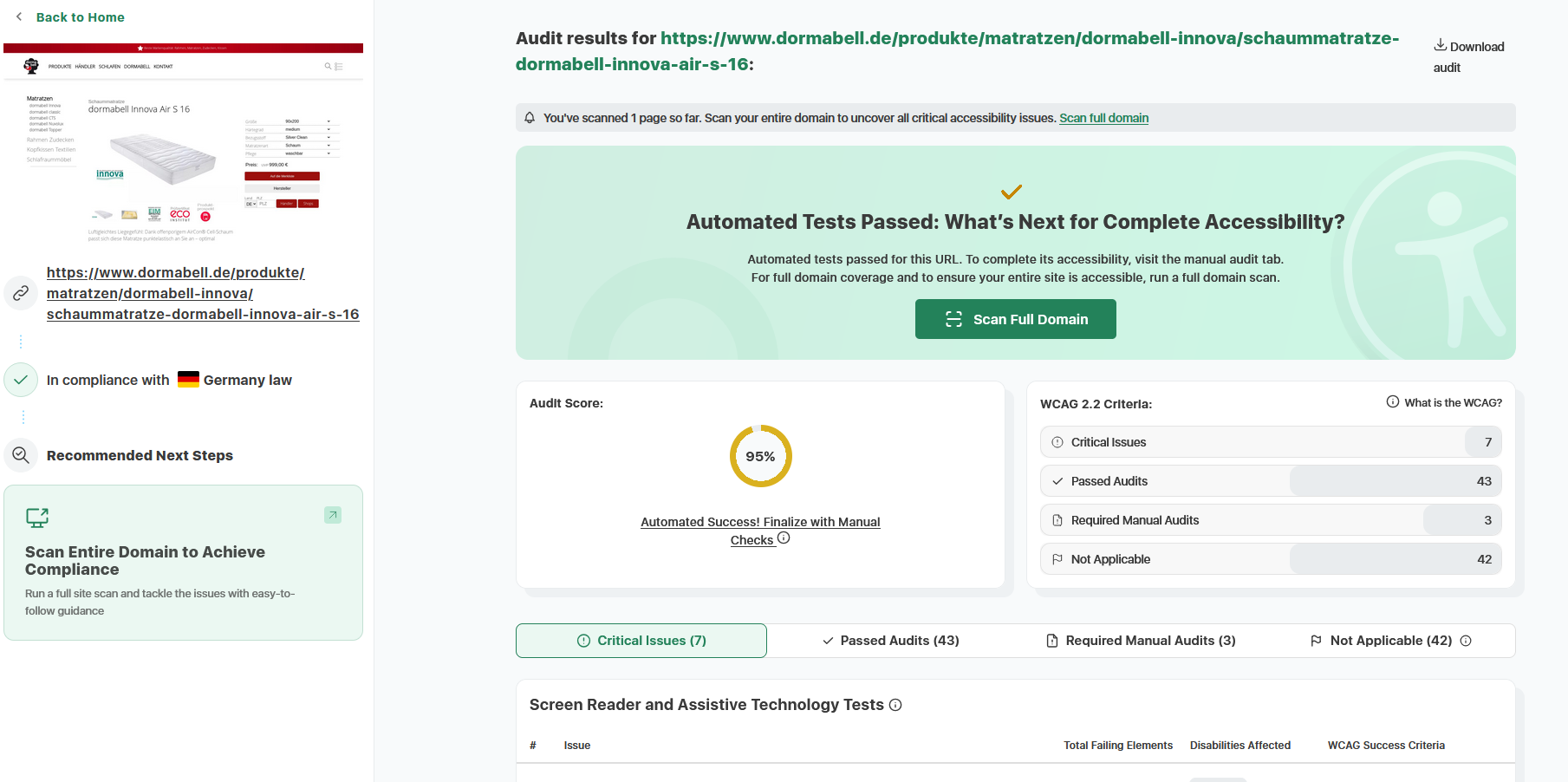Screen dimensions: 1568x782
Task: Click the magnifier icon beside Recommended Next Steps
Action: point(21,455)
